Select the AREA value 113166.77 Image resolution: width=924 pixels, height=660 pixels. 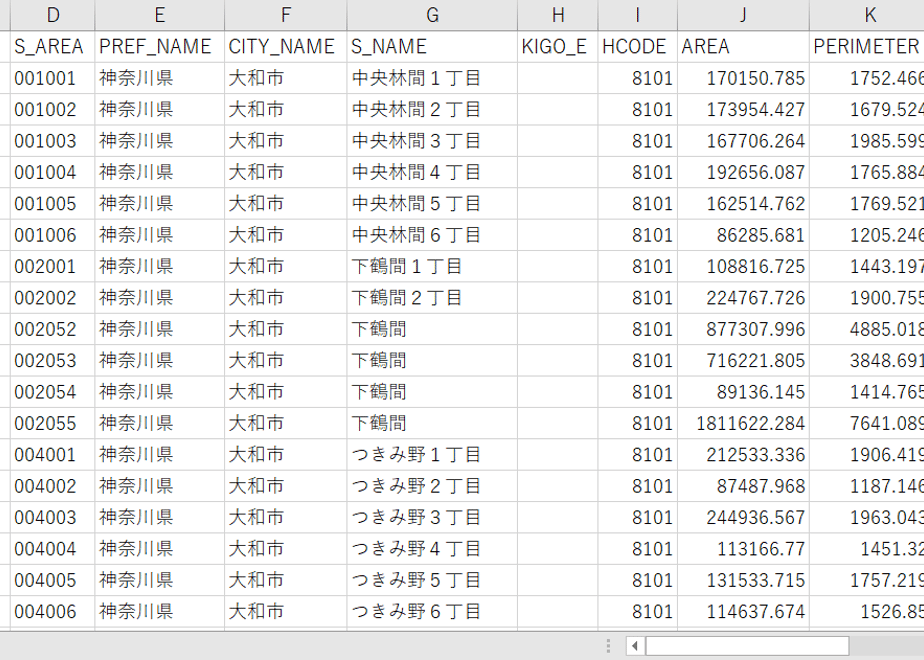coord(743,549)
